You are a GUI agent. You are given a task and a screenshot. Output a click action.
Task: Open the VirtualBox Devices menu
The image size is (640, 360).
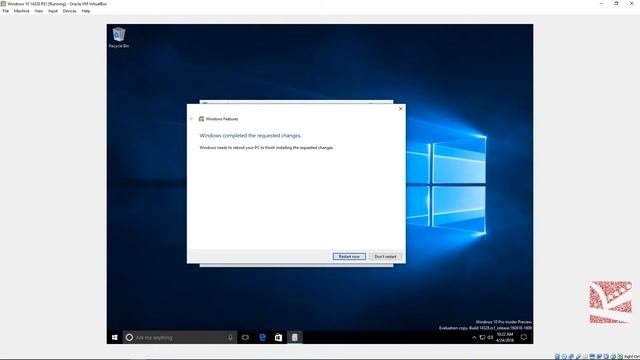[x=69, y=11]
